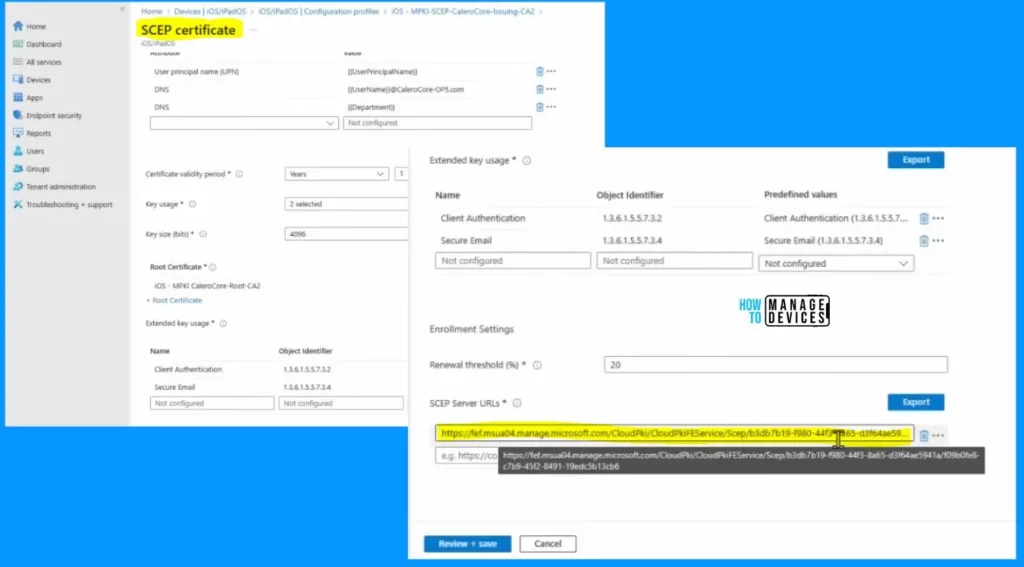Click the highlighted SCEP Server URL field
The height and width of the screenshot is (567, 1024).
tap(675, 433)
